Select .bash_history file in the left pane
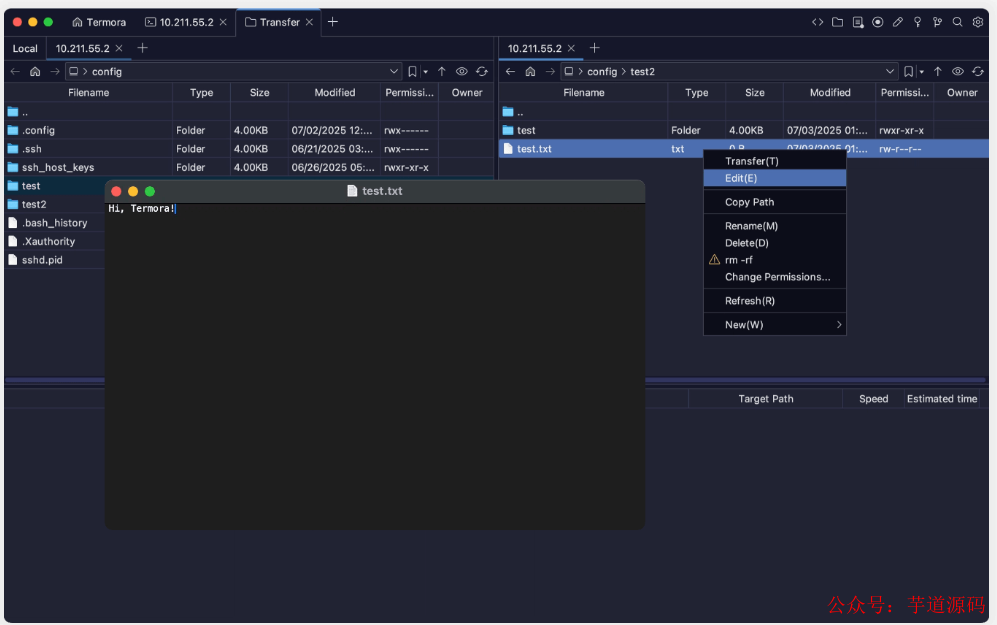This screenshot has height=625, width=997. tap(55, 223)
